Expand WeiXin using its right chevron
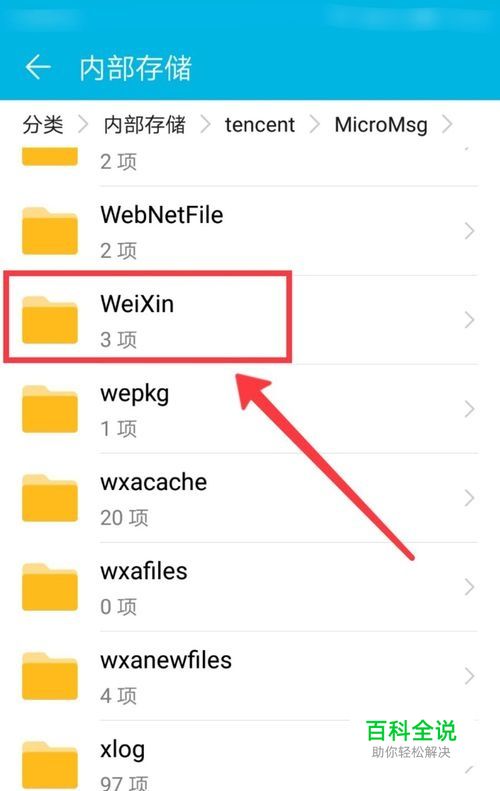 [x=470, y=320]
